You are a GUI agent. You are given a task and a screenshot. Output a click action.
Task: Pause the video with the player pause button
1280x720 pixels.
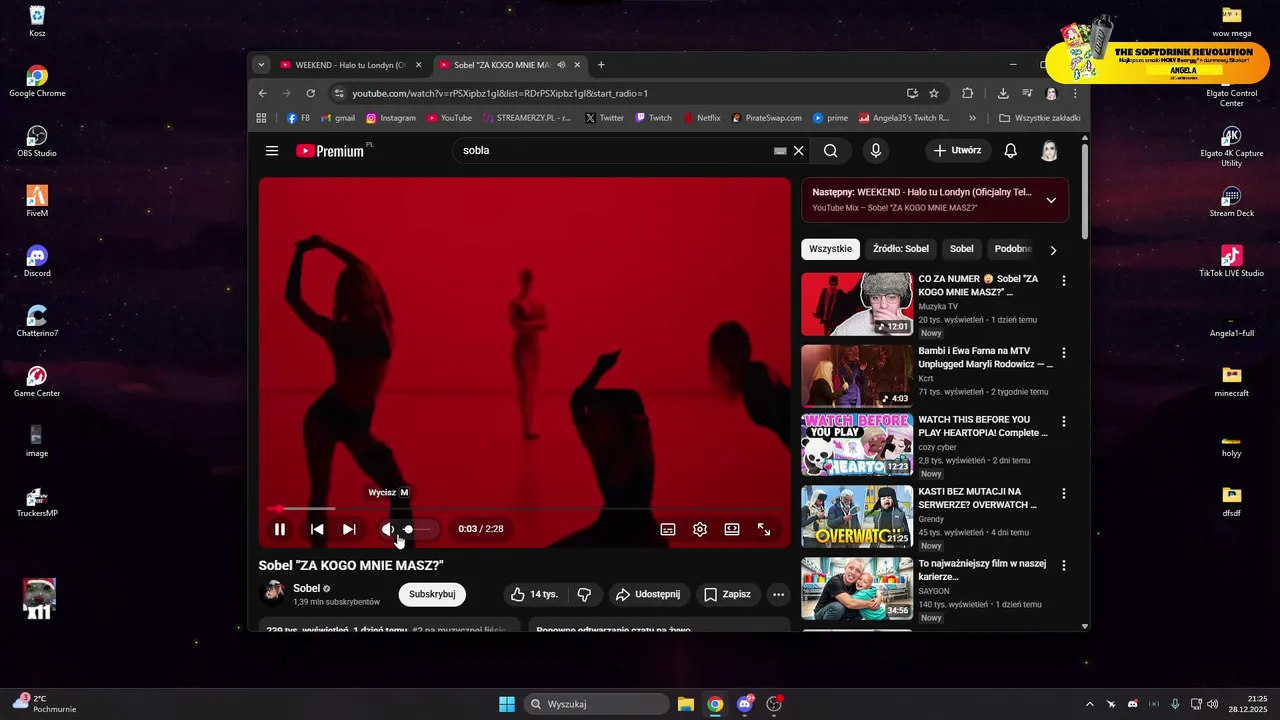coord(280,529)
